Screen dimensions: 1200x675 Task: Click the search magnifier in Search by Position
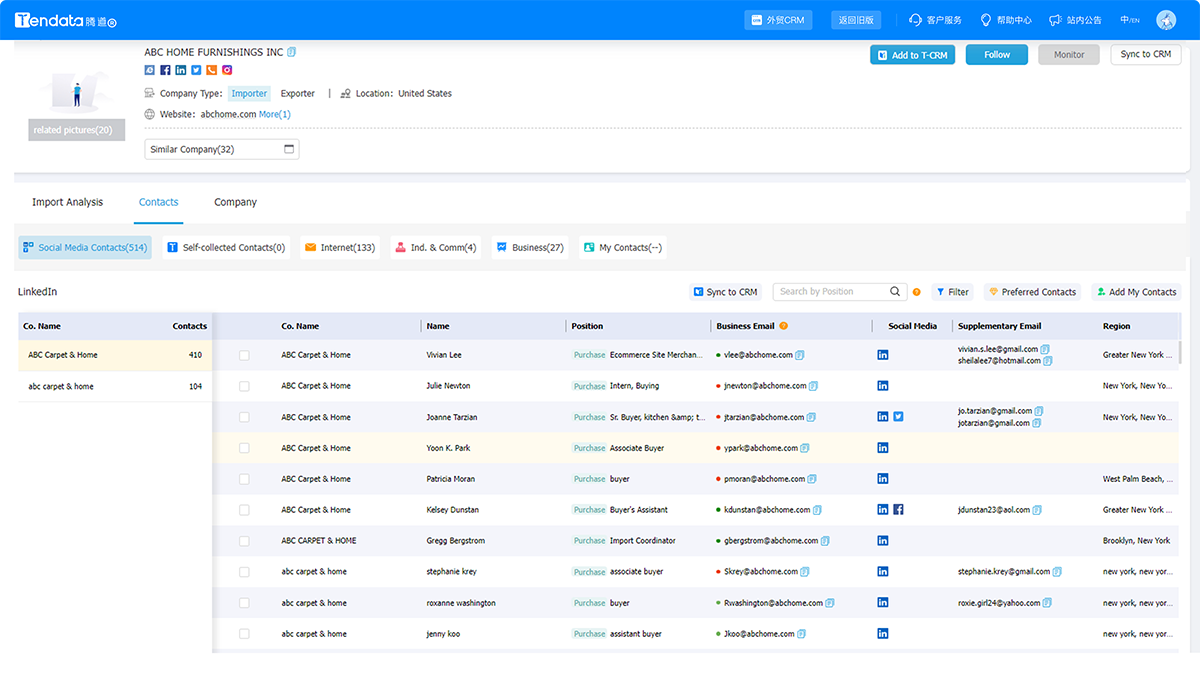(895, 292)
